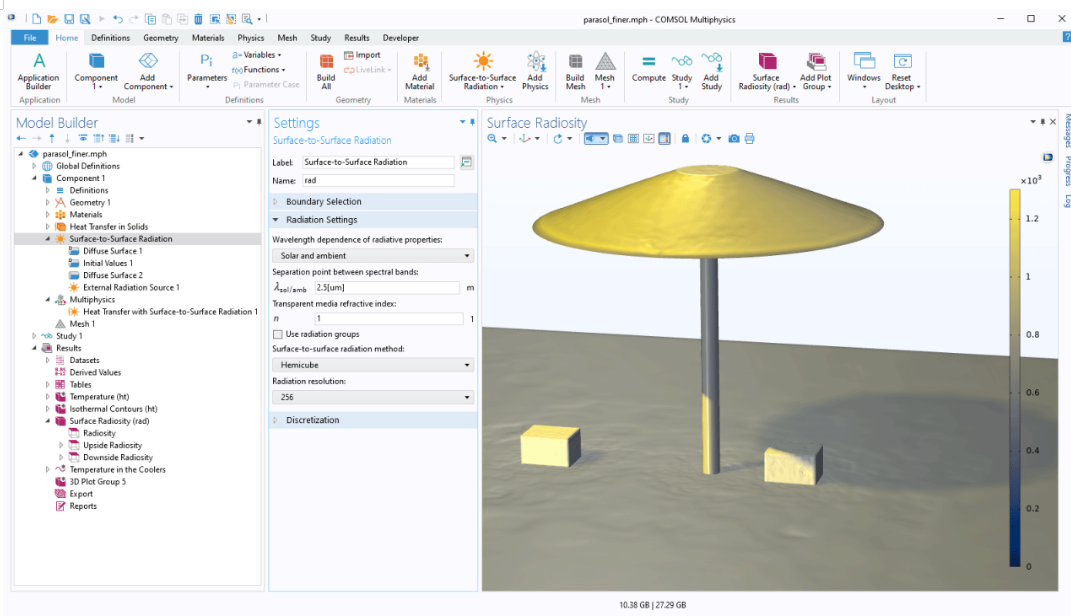This screenshot has width=1071, height=616.
Task: Open a file with the folder icon
Action: [53, 19]
